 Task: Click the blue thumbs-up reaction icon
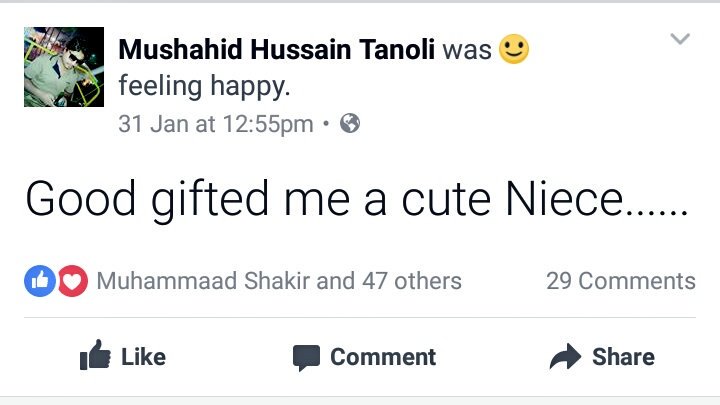point(39,281)
